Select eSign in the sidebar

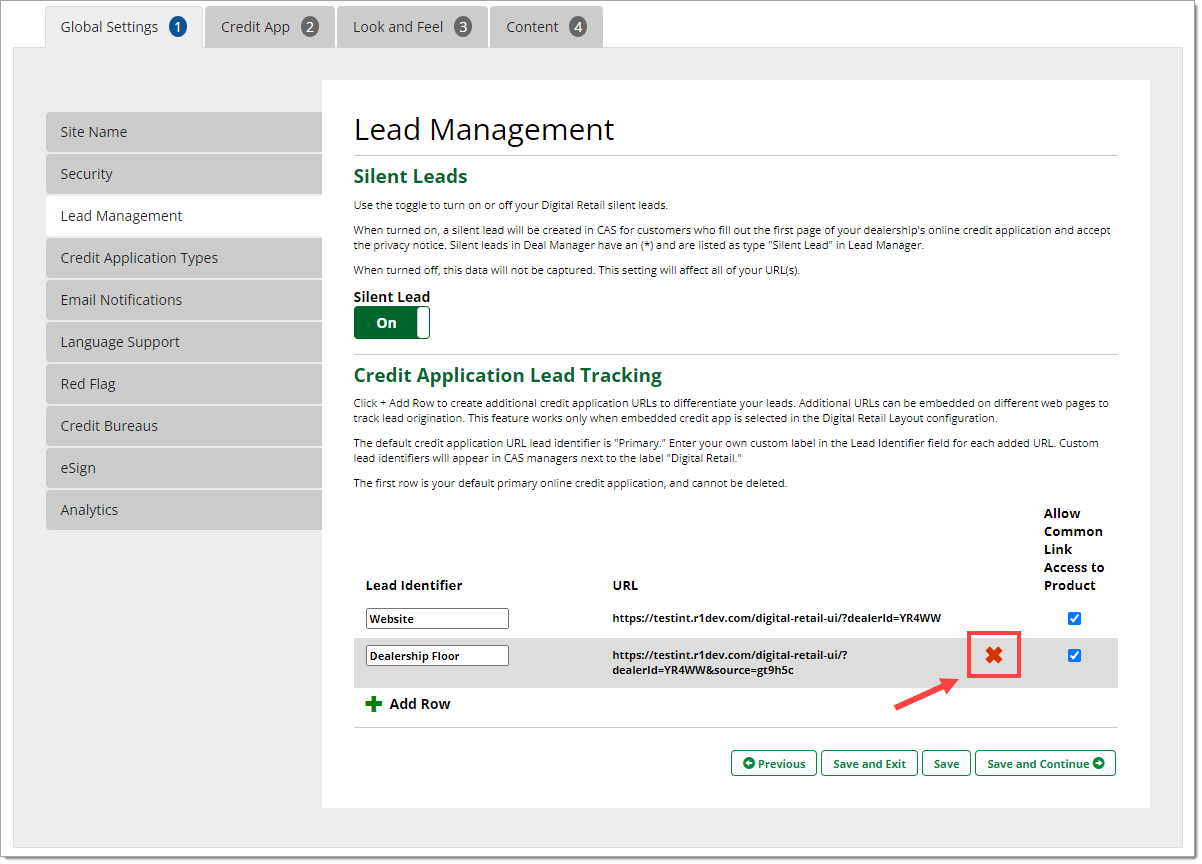point(184,468)
